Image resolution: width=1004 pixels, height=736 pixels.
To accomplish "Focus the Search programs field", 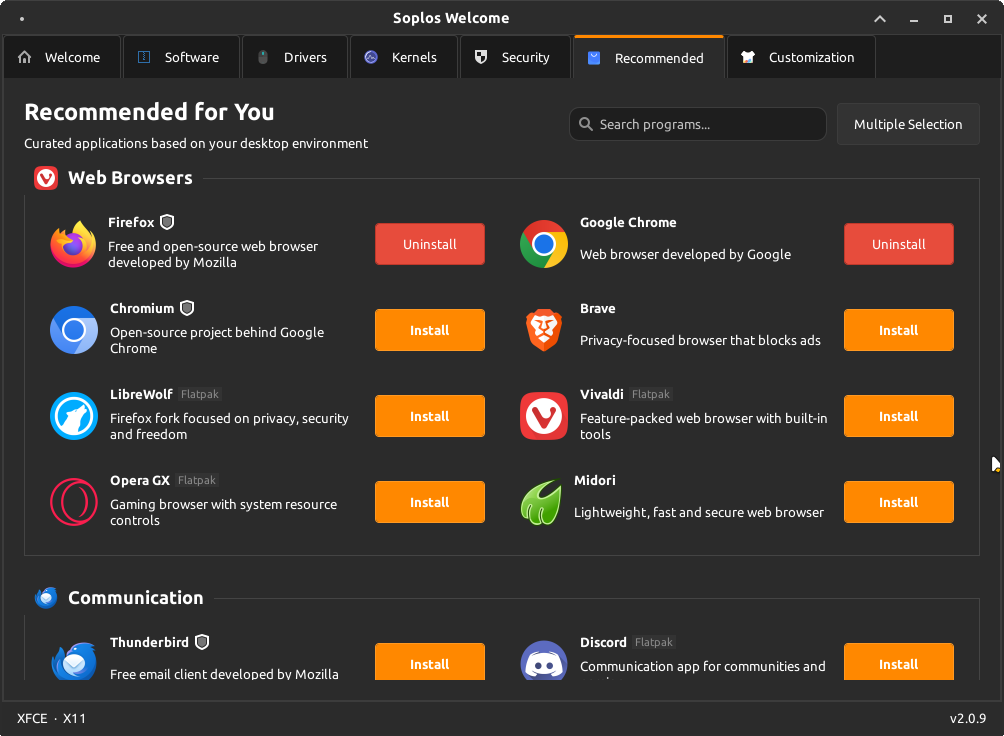I will (697, 124).
